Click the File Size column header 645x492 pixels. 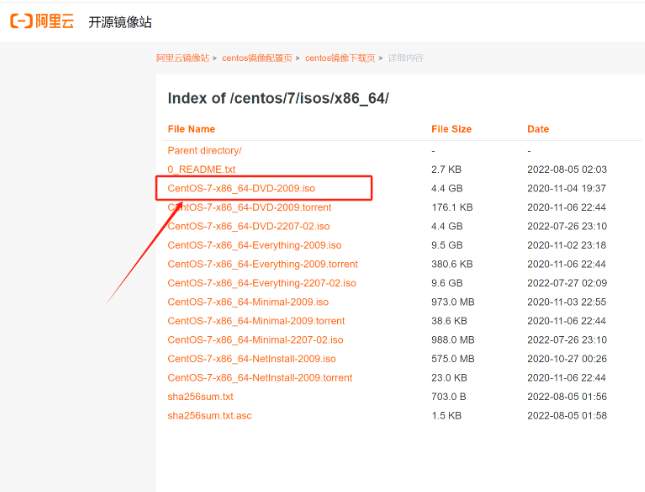(x=451, y=129)
